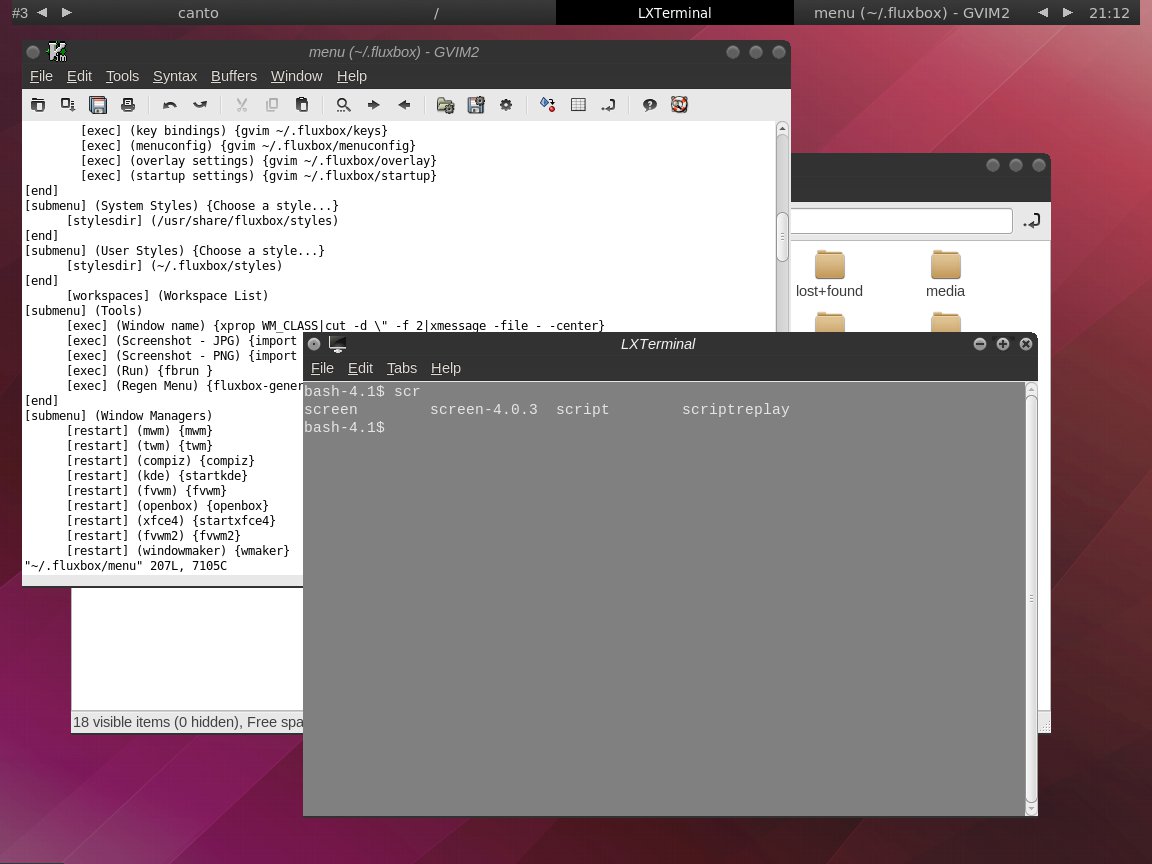Screen dimensions: 1152x864
Task: Select the GVIM2 menu entry in taskbar
Action: tap(912, 12)
